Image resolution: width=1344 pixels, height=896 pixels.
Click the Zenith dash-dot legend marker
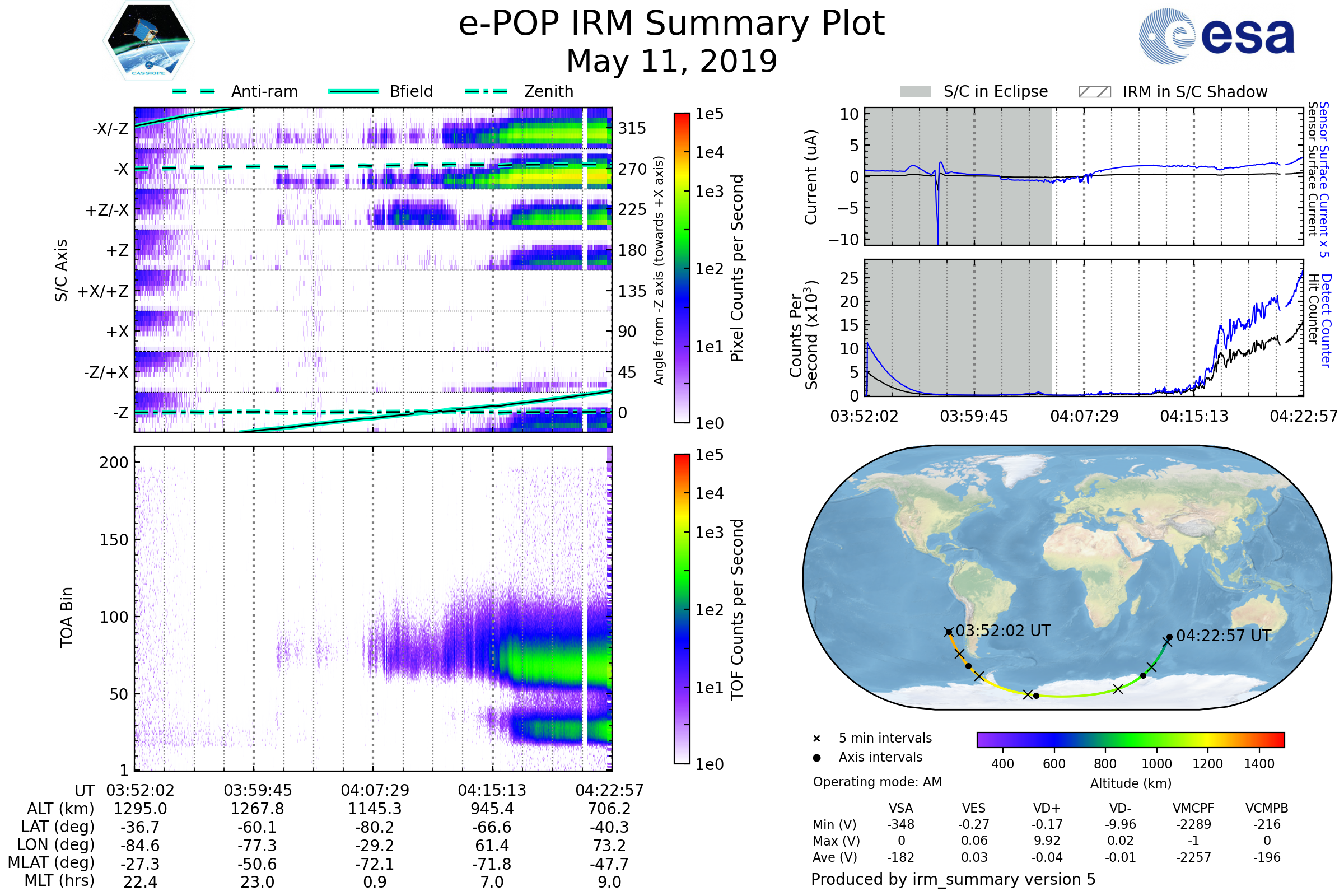click(x=486, y=91)
